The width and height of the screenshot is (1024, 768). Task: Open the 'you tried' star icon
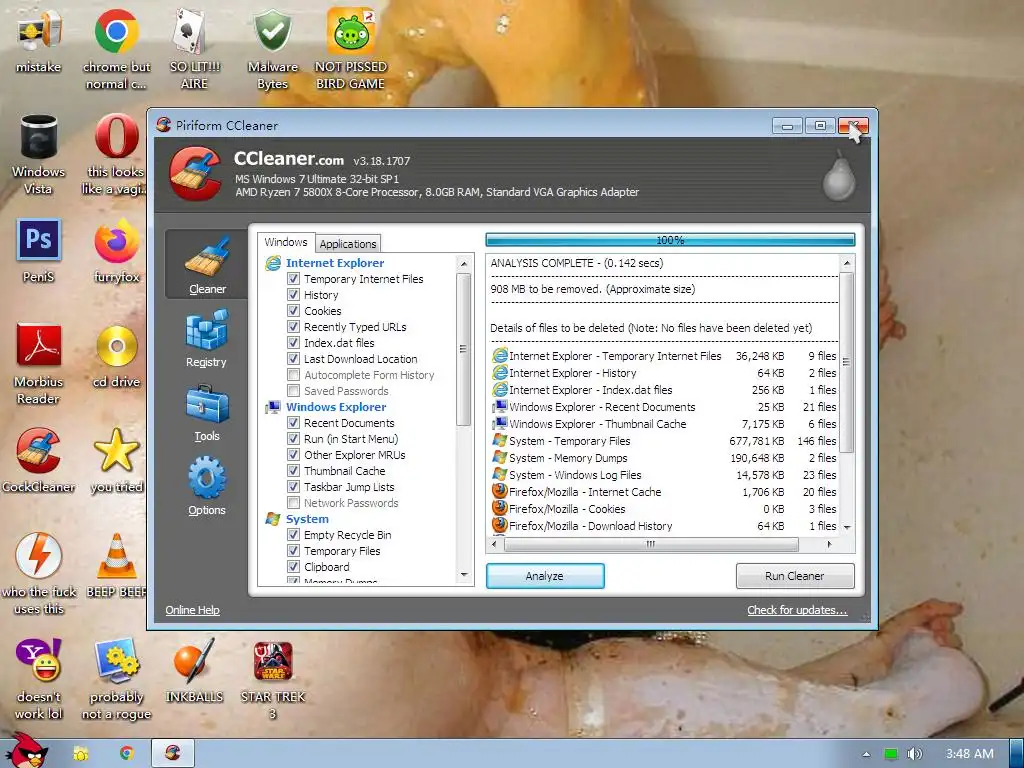tap(116, 460)
